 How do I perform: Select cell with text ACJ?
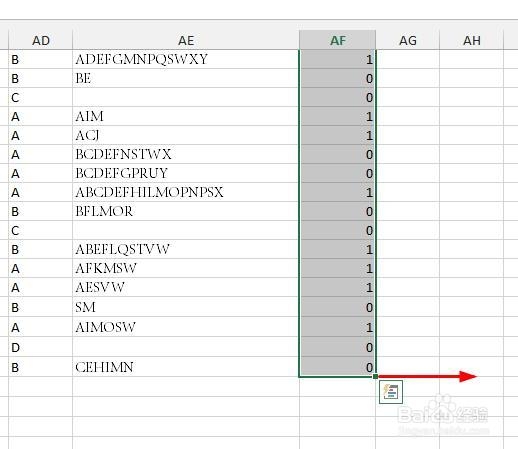(186, 135)
